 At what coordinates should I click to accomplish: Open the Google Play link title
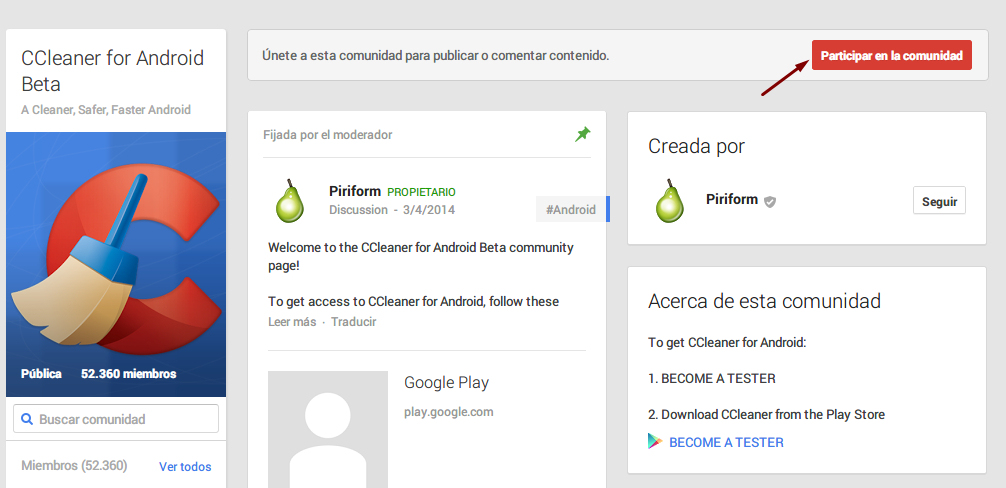[x=447, y=383]
